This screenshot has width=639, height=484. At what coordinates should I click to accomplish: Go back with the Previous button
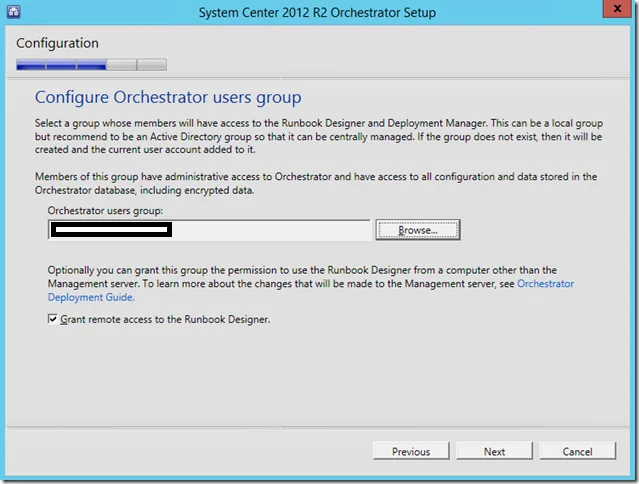(x=411, y=451)
